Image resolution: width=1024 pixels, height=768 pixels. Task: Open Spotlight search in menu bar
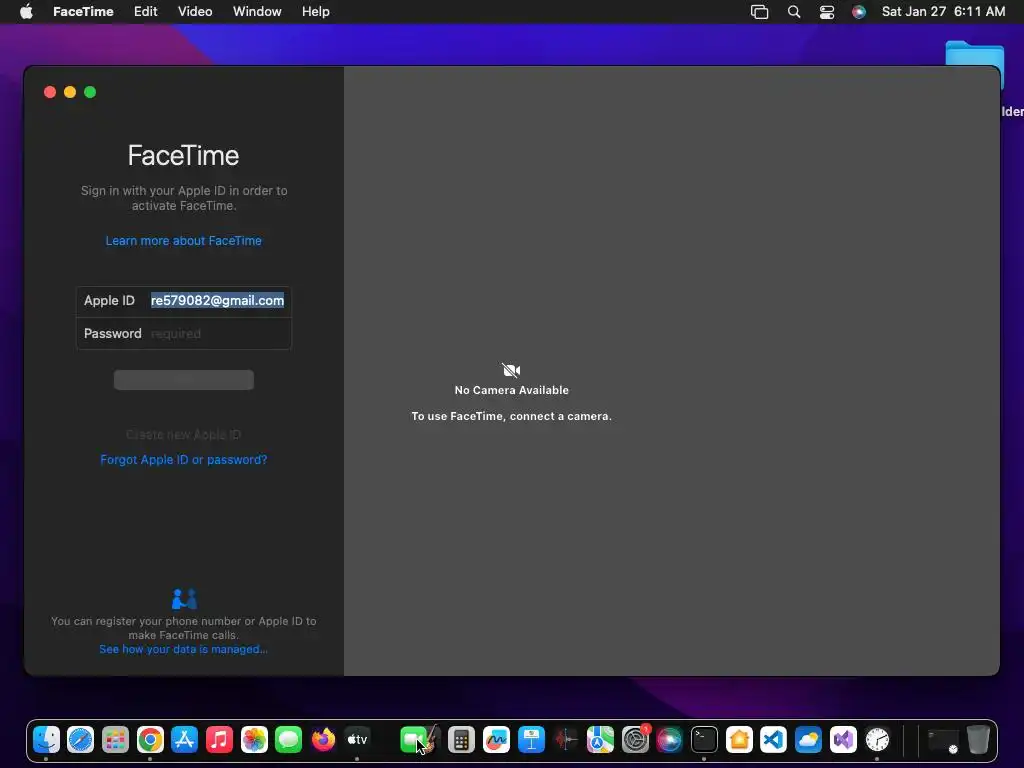[793, 12]
